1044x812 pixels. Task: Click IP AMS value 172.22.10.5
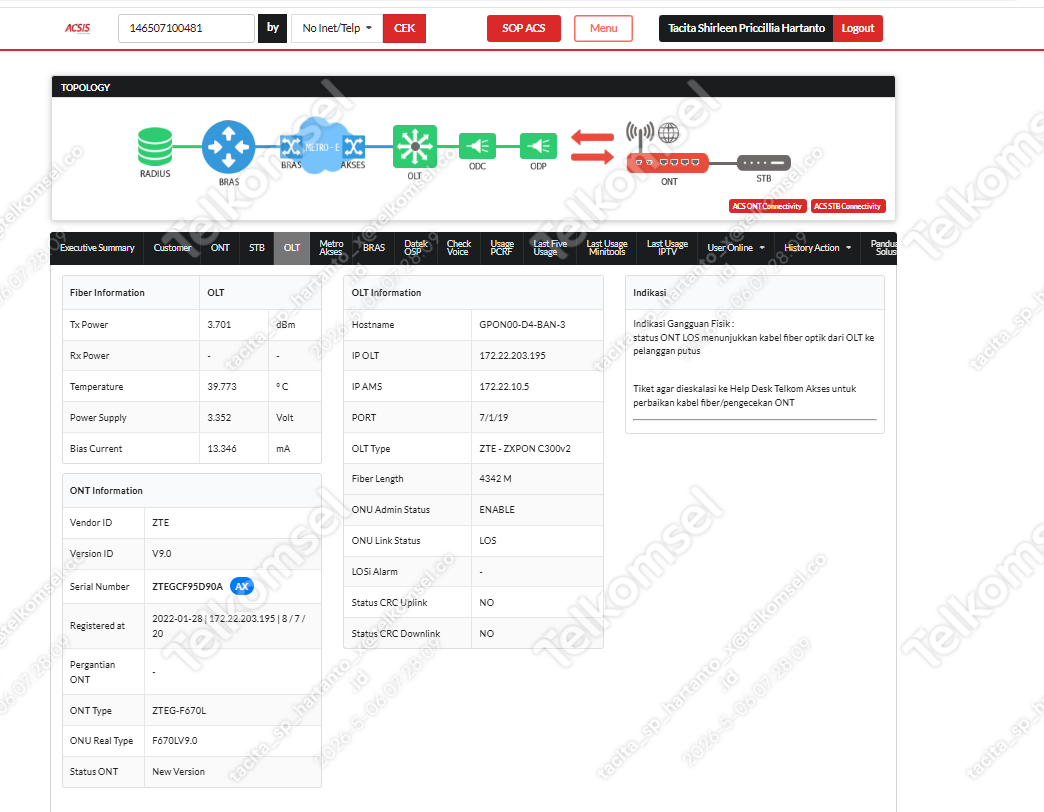coord(504,387)
